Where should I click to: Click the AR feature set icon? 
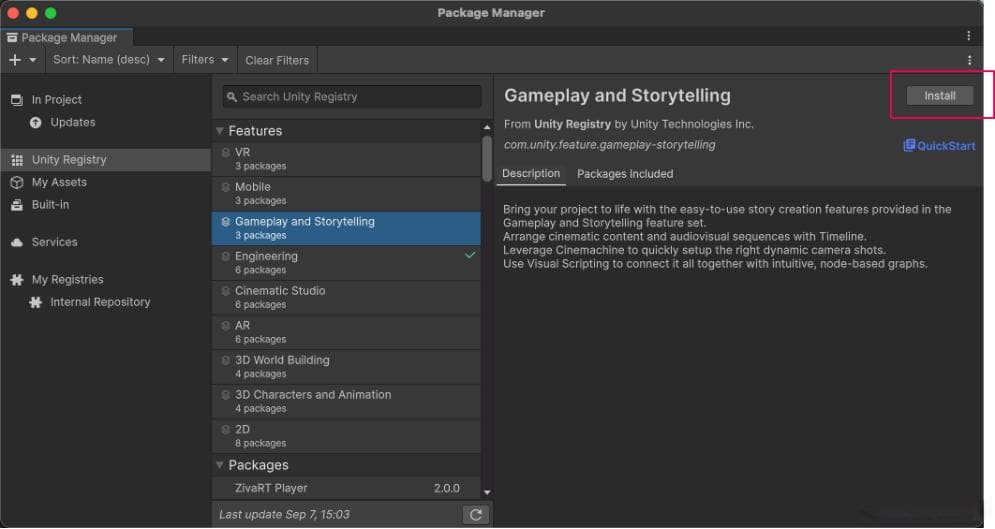[x=225, y=325]
